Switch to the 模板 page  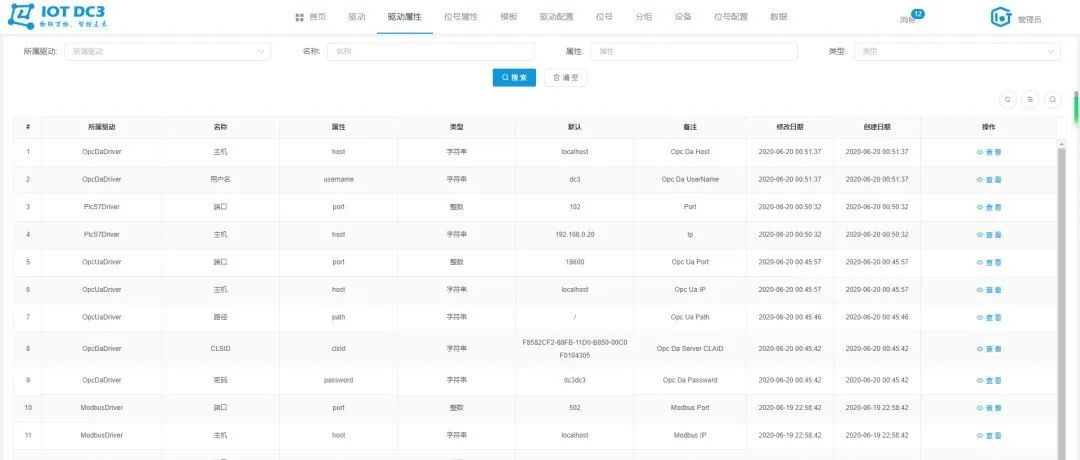[x=509, y=17]
